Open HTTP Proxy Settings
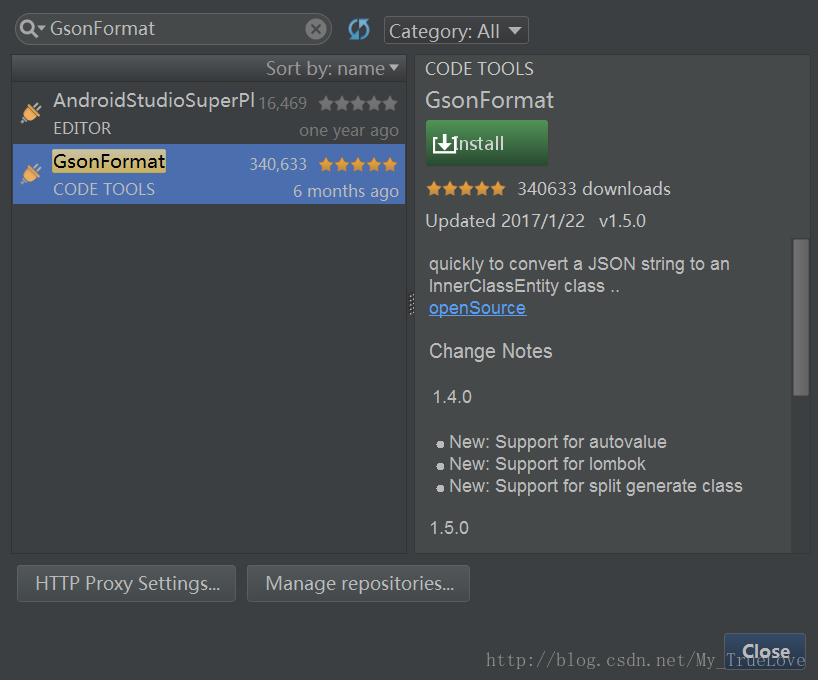The height and width of the screenshot is (680, 818). (126, 583)
